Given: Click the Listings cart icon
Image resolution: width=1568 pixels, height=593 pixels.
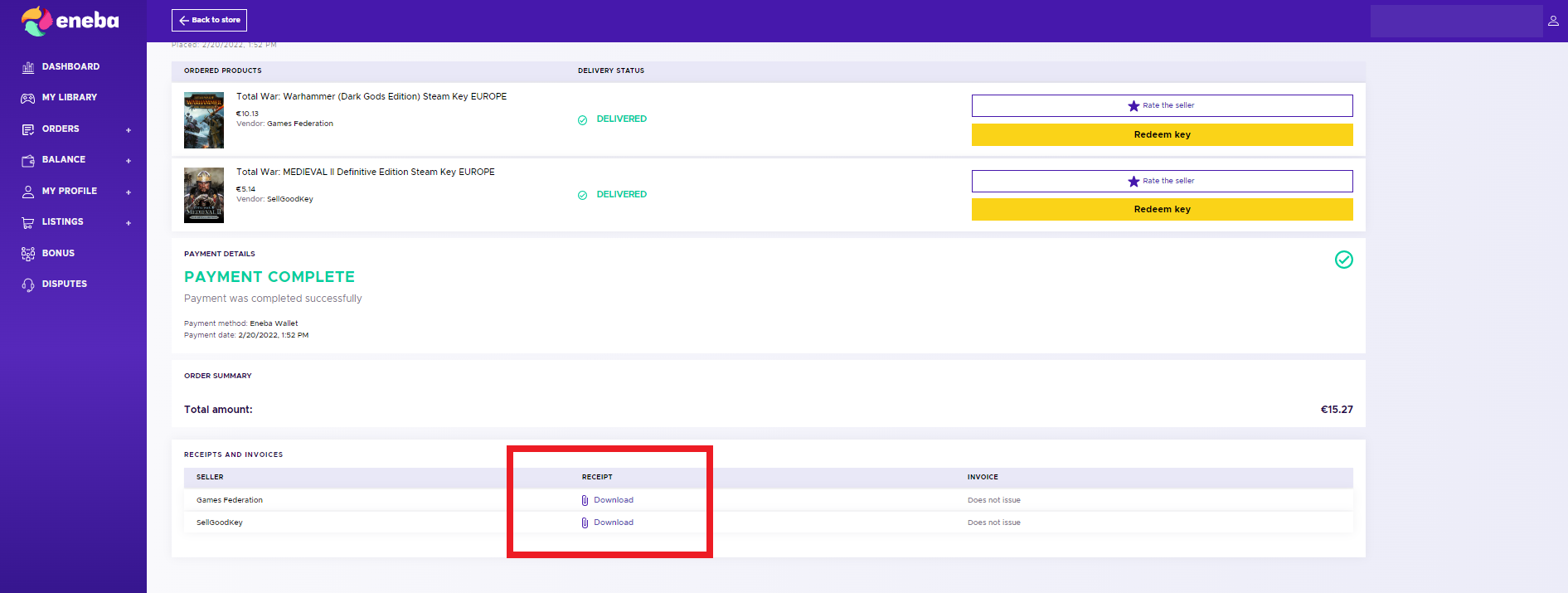Looking at the screenshot, I should click(28, 222).
